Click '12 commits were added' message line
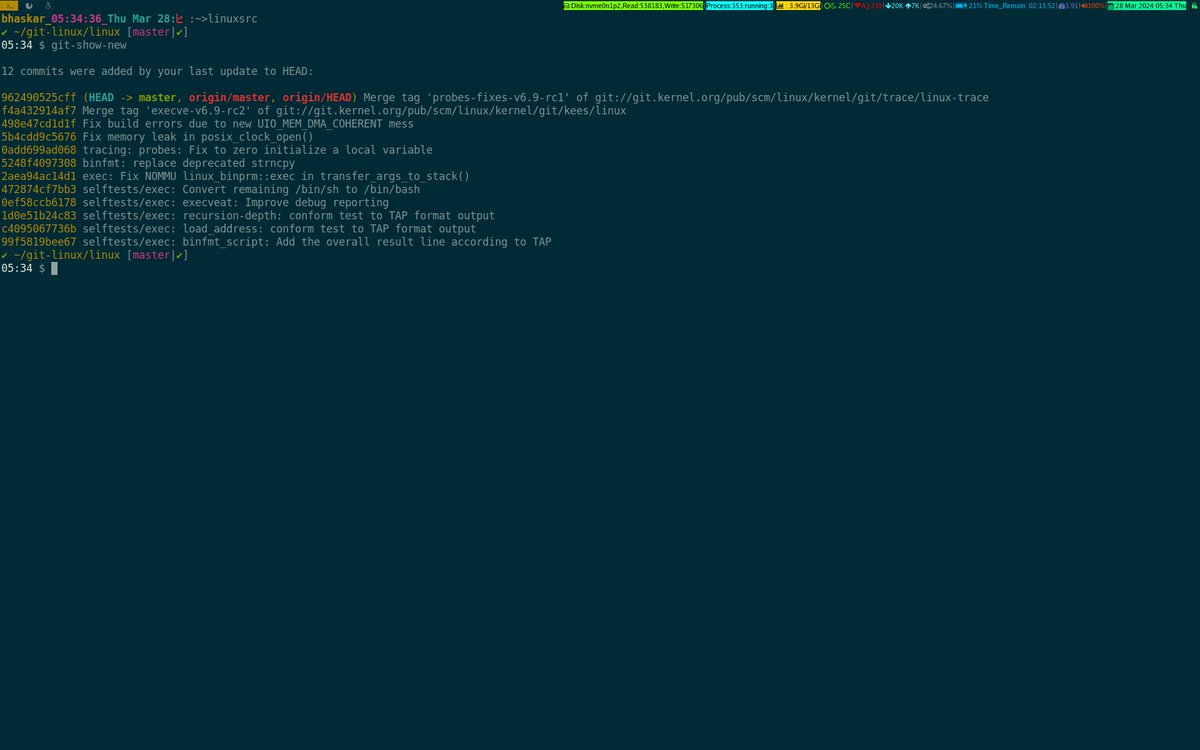Viewport: 1200px width, 750px height. pos(157,71)
